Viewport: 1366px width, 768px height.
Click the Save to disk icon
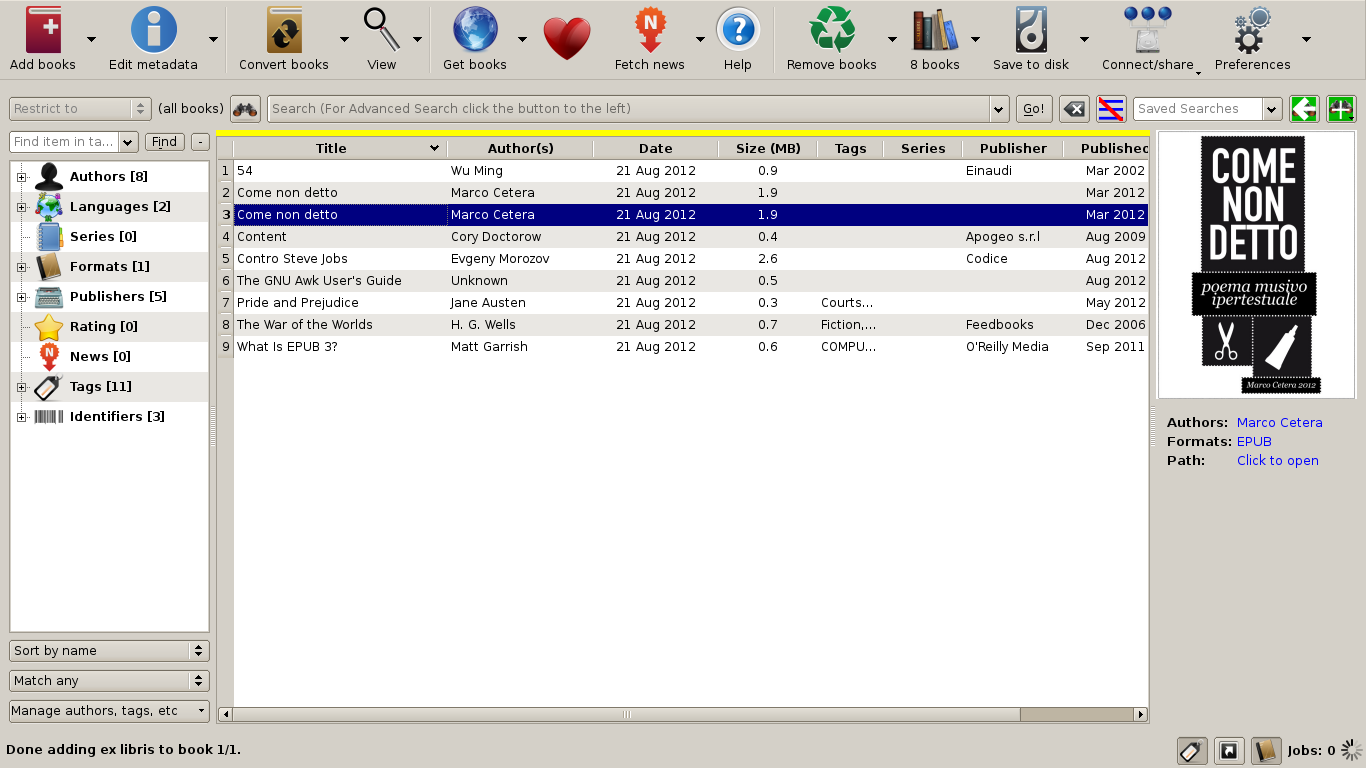[x=1031, y=30]
